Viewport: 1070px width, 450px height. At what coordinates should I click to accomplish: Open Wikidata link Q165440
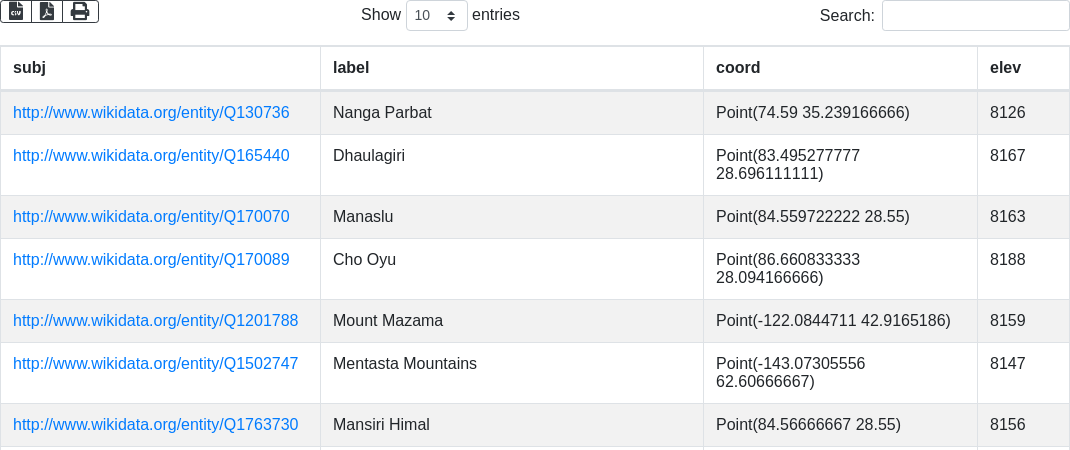151,156
